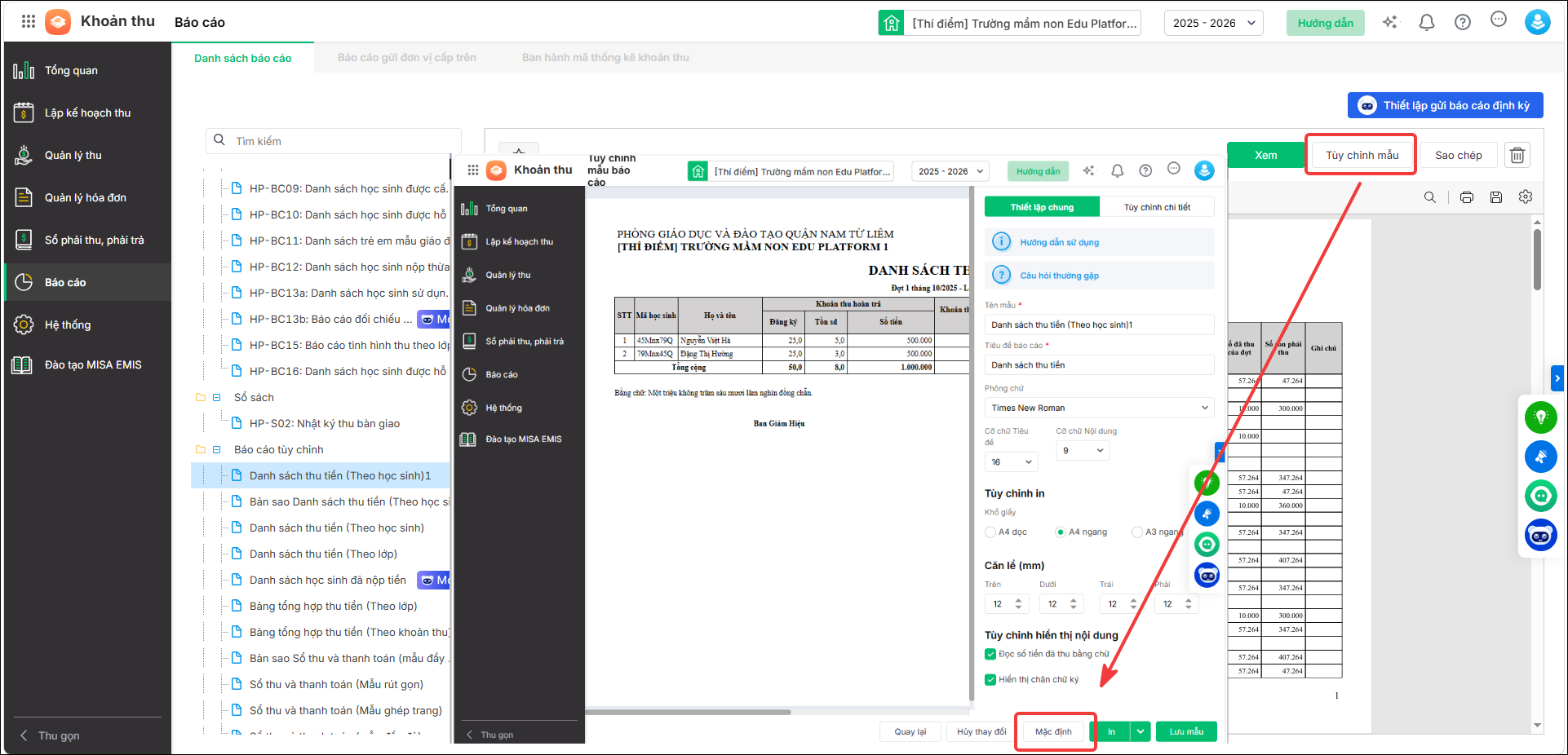
Task: Collapse the Sổ sách folder in the report tree
Action: 217,397
